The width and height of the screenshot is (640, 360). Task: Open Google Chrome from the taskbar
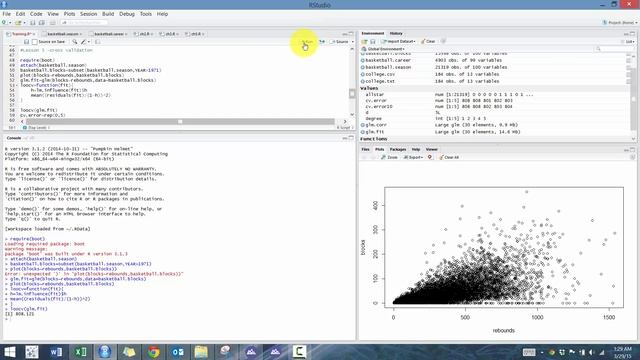point(153,352)
